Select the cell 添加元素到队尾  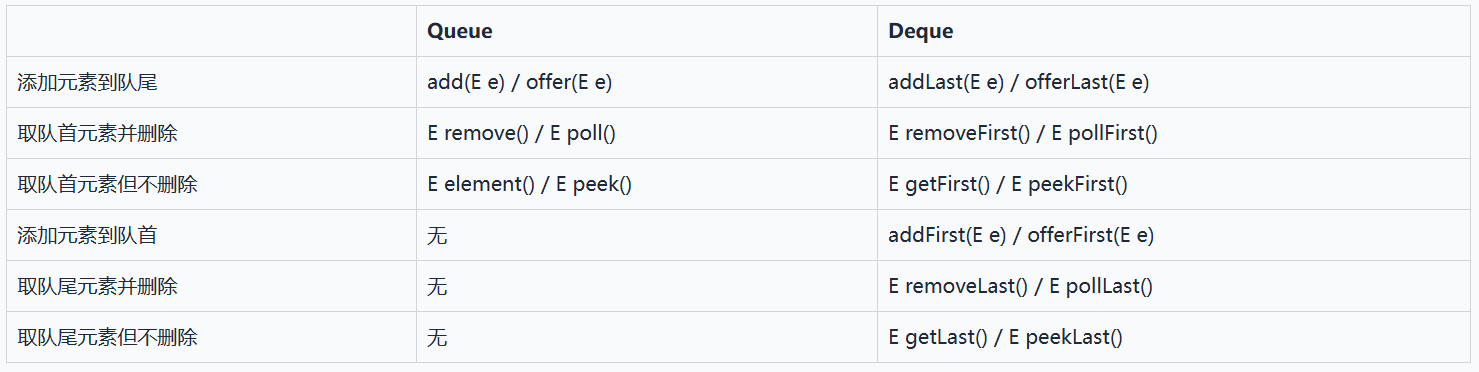[211, 82]
